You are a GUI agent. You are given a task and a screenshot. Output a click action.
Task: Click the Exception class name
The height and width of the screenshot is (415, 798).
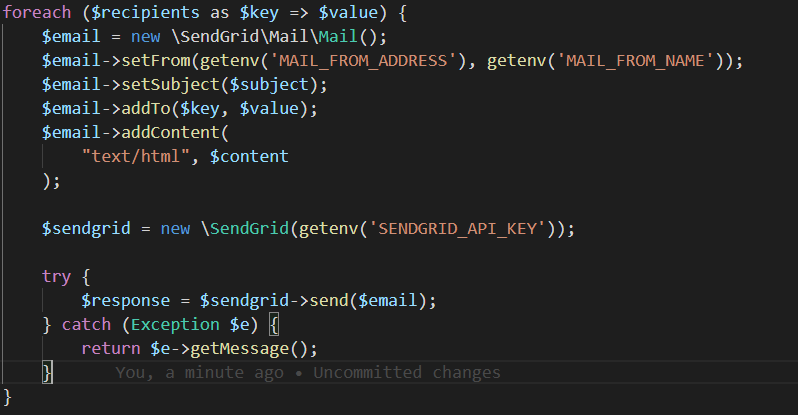point(175,324)
